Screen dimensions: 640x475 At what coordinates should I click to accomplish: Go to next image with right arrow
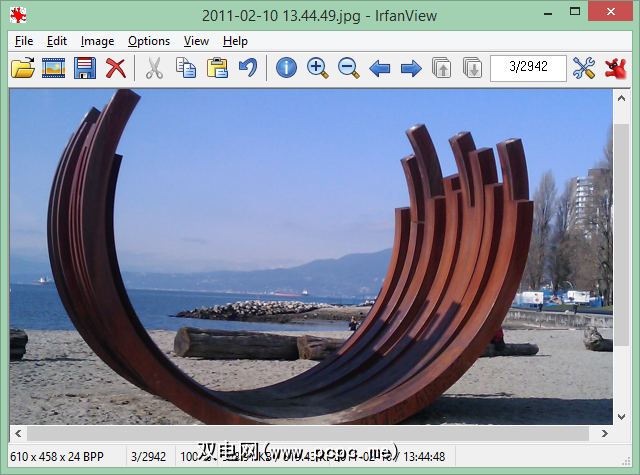point(410,69)
